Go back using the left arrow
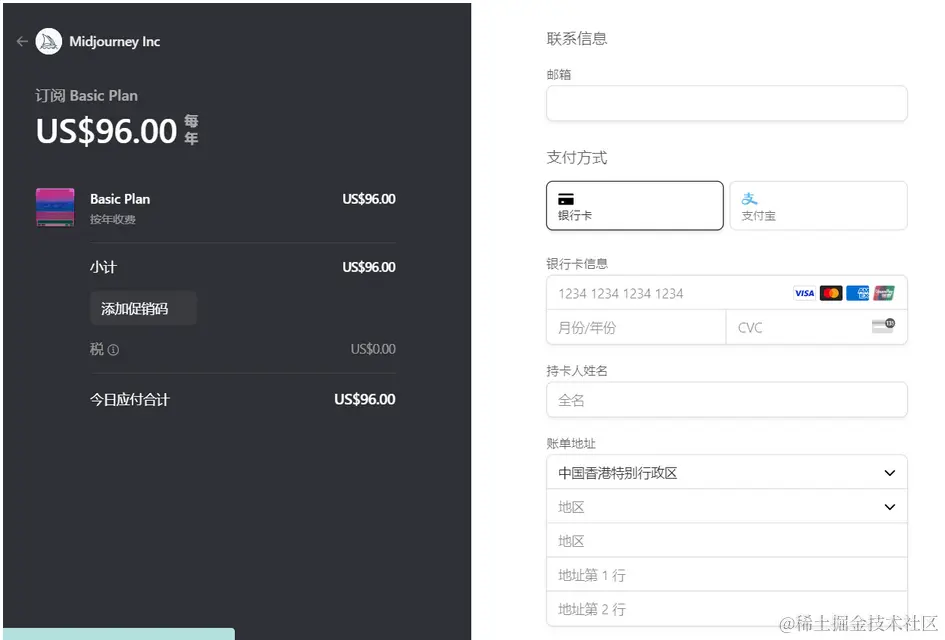The height and width of the screenshot is (640, 945). point(22,42)
